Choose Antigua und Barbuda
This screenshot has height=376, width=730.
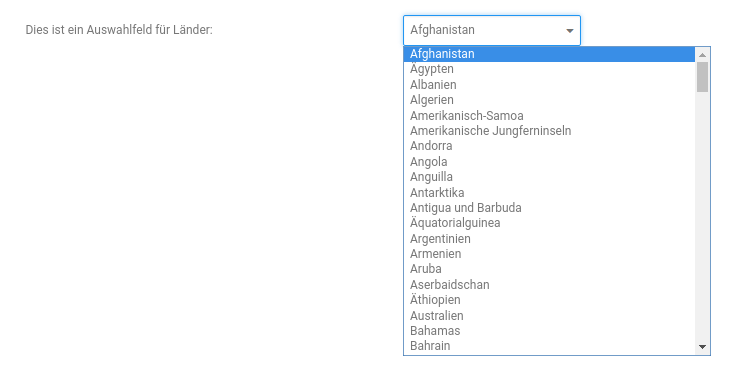tap(549, 208)
